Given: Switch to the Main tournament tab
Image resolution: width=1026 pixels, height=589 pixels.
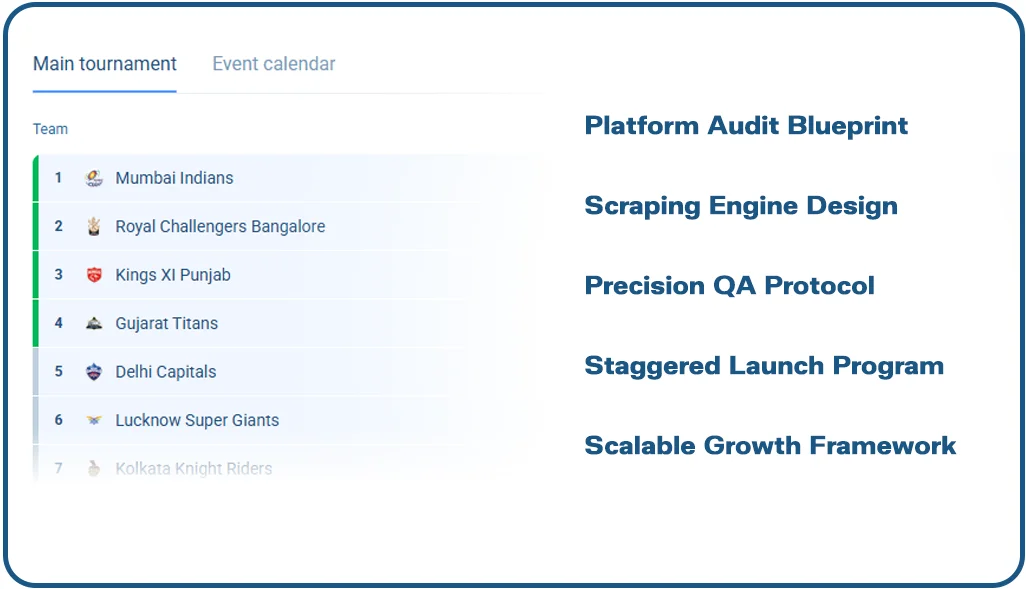Looking at the screenshot, I should [105, 64].
